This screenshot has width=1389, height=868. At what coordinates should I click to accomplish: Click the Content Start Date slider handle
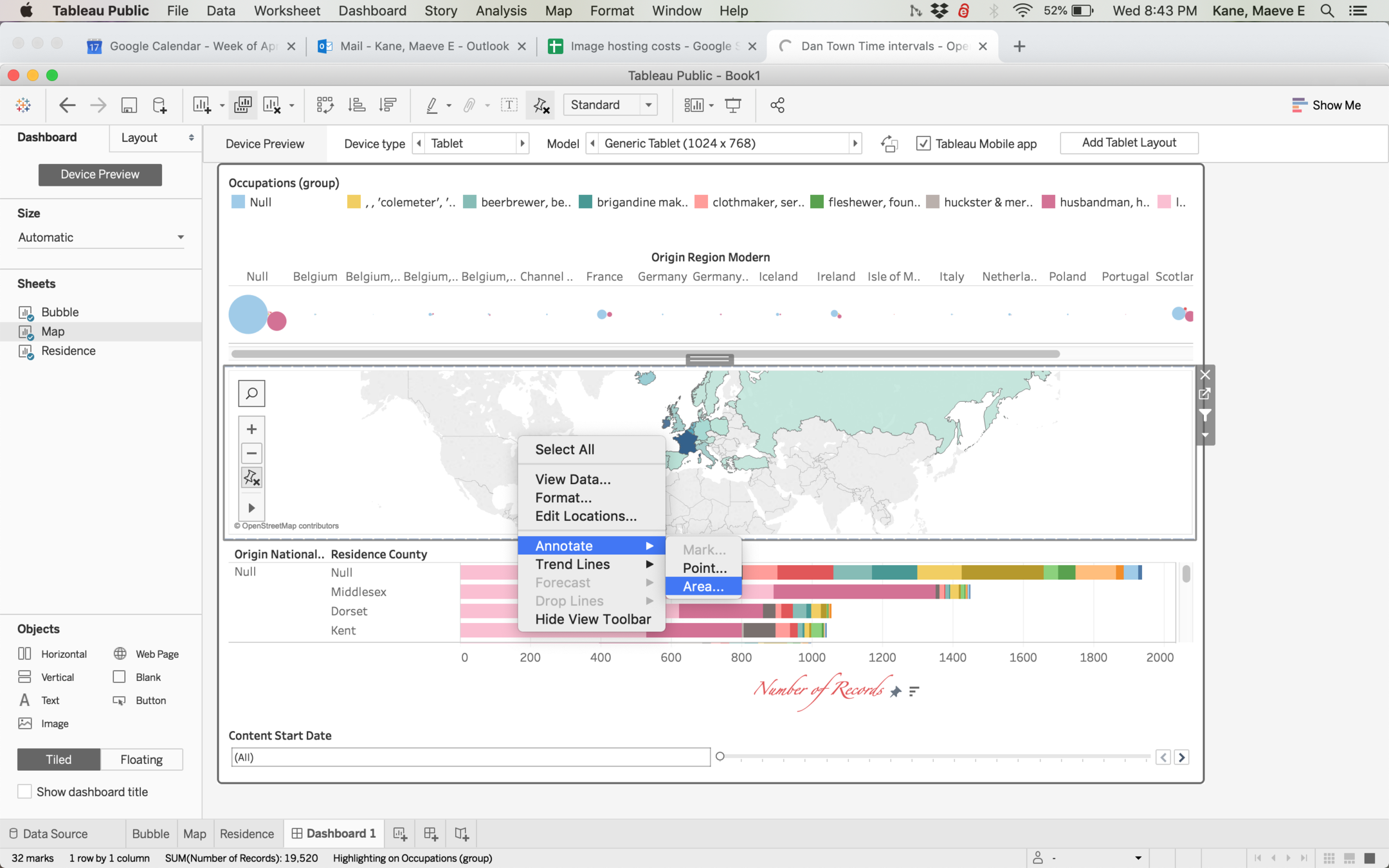point(720,756)
